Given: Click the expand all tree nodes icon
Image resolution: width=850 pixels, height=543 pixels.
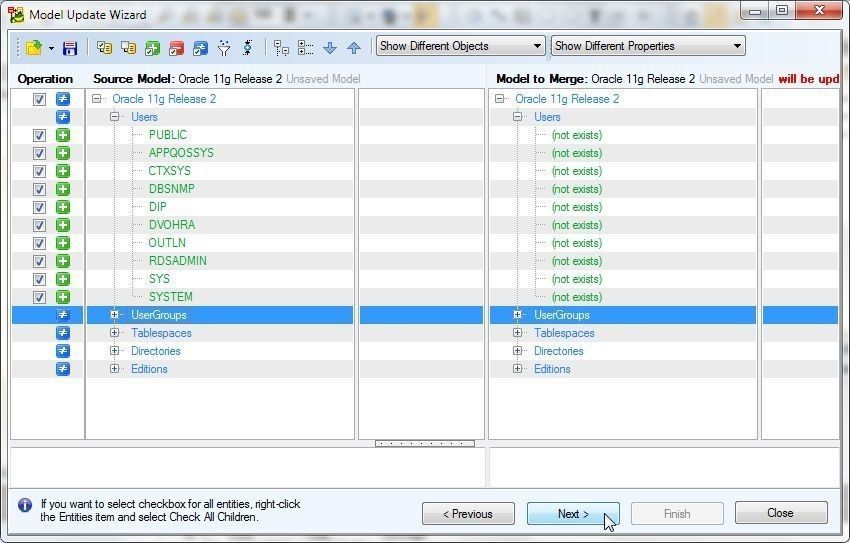Looking at the screenshot, I should click(x=305, y=48).
